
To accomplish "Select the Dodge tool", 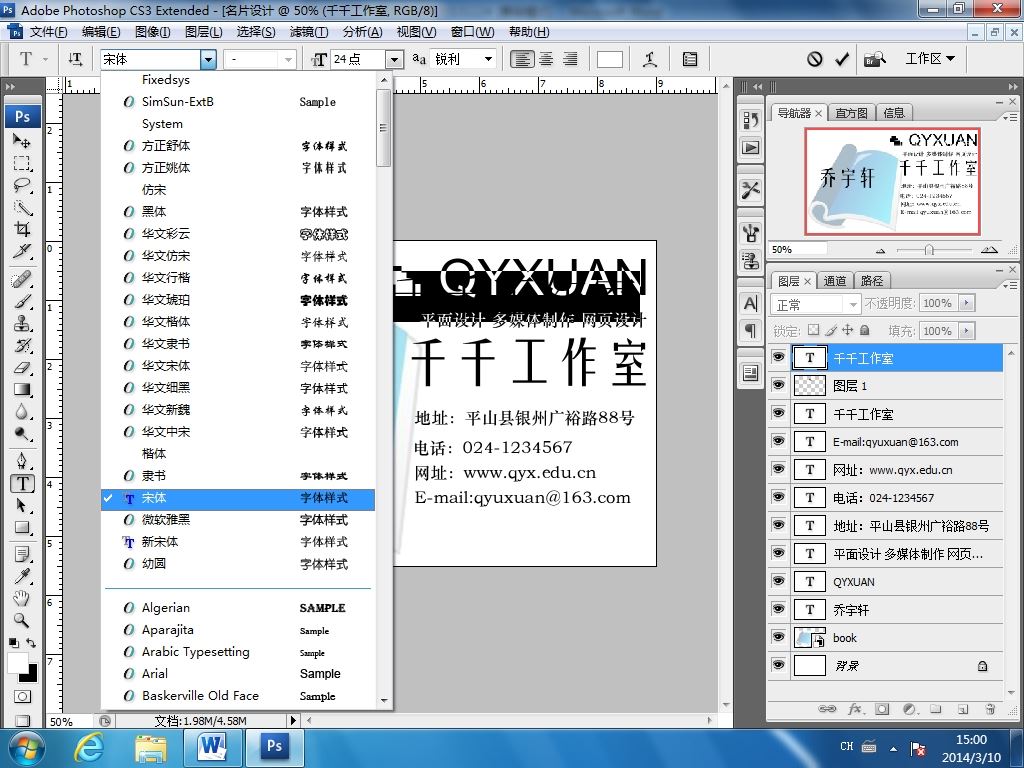I will click(x=22, y=434).
